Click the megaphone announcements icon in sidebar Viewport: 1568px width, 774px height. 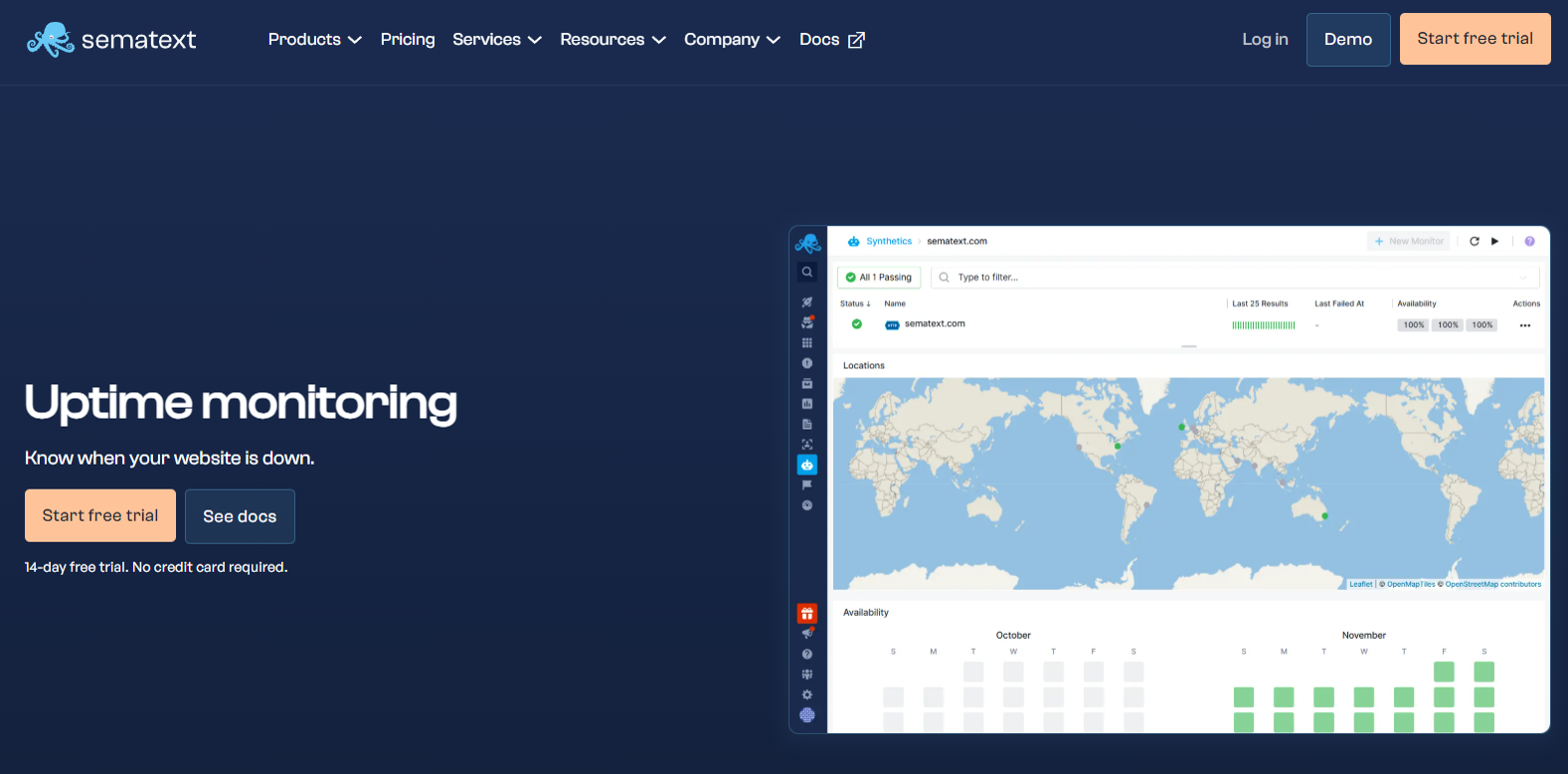click(807, 633)
